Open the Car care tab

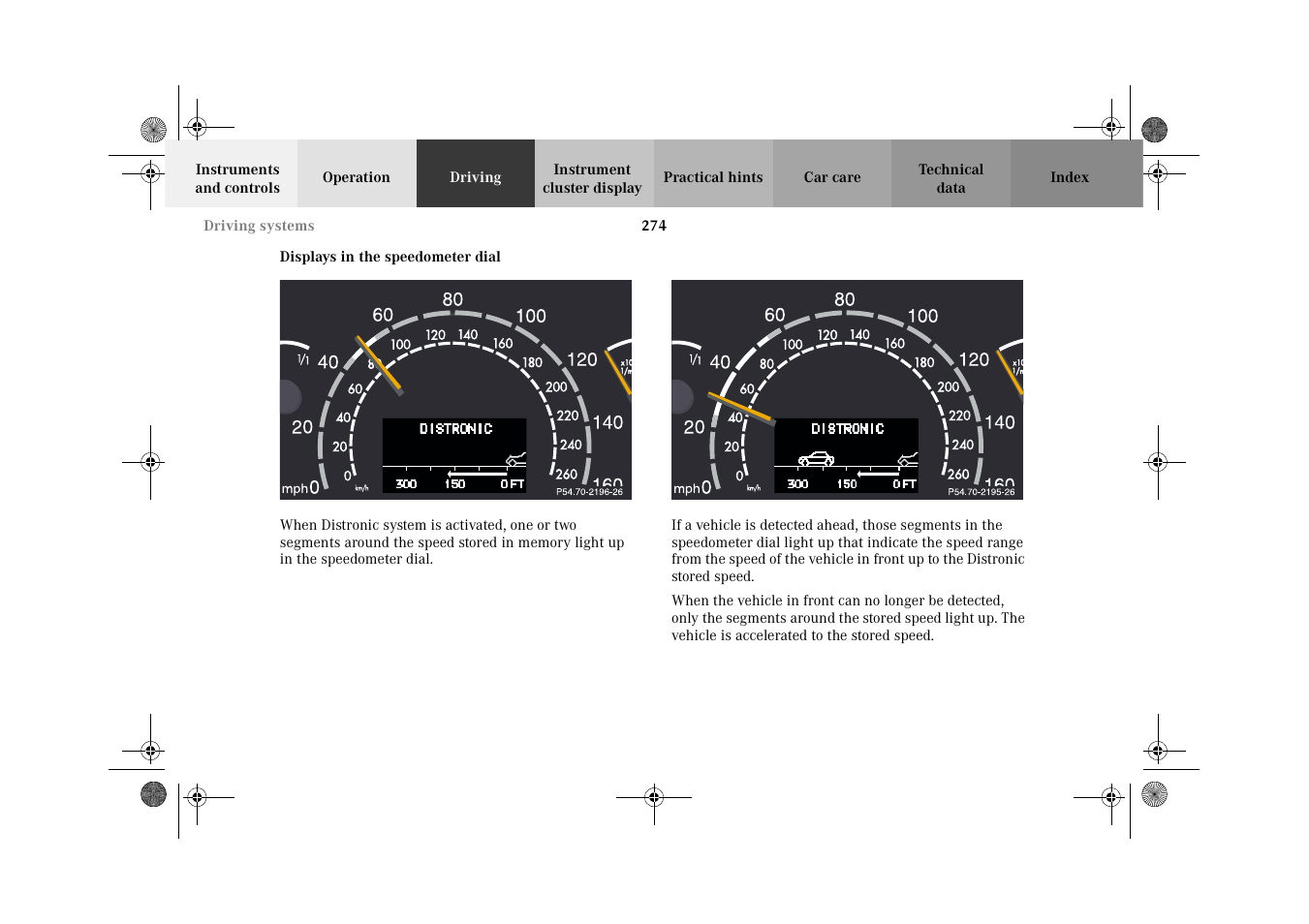[832, 173]
